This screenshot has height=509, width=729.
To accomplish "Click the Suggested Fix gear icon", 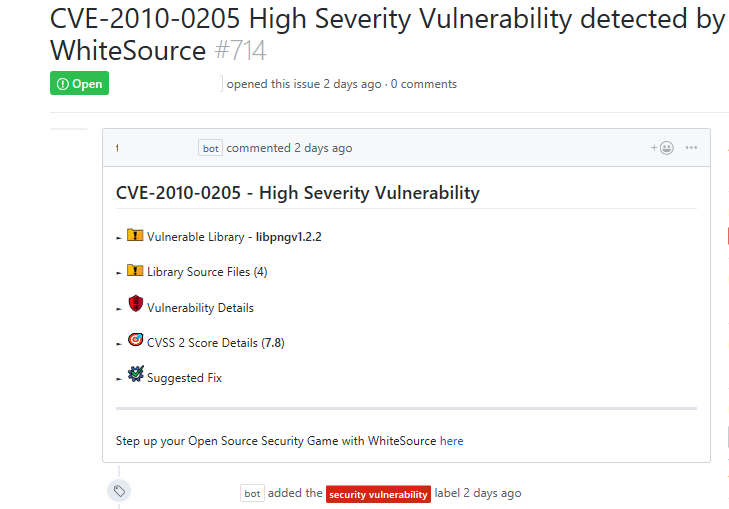I will pyautogui.click(x=135, y=376).
